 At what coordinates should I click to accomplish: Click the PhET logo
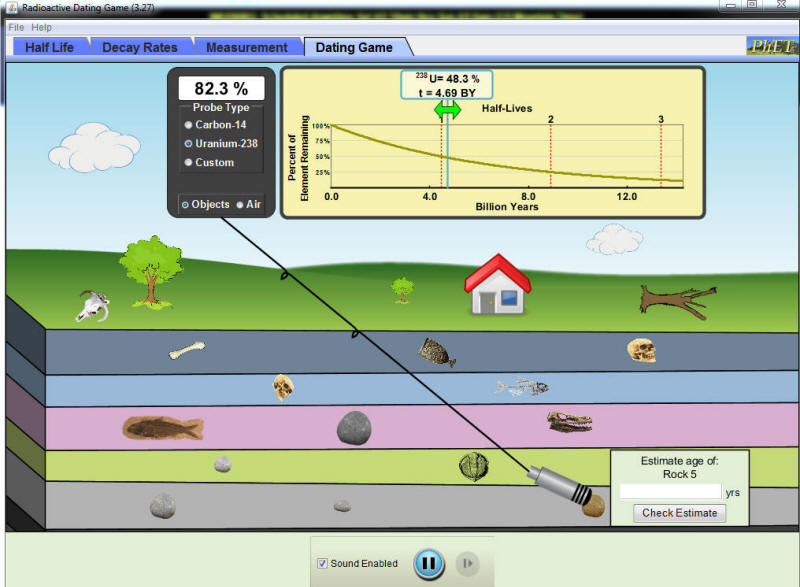(x=772, y=46)
